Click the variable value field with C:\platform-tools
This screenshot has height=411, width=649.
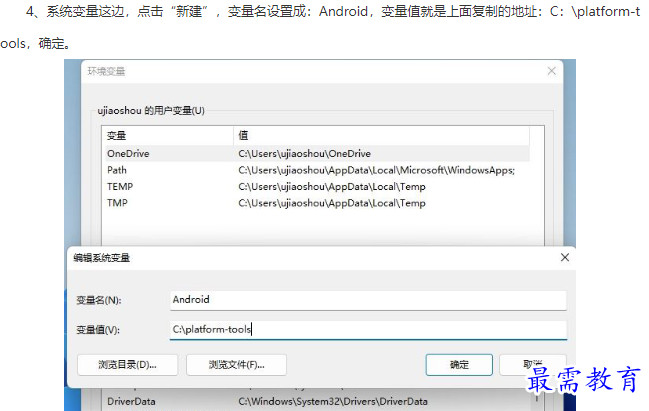pos(368,330)
